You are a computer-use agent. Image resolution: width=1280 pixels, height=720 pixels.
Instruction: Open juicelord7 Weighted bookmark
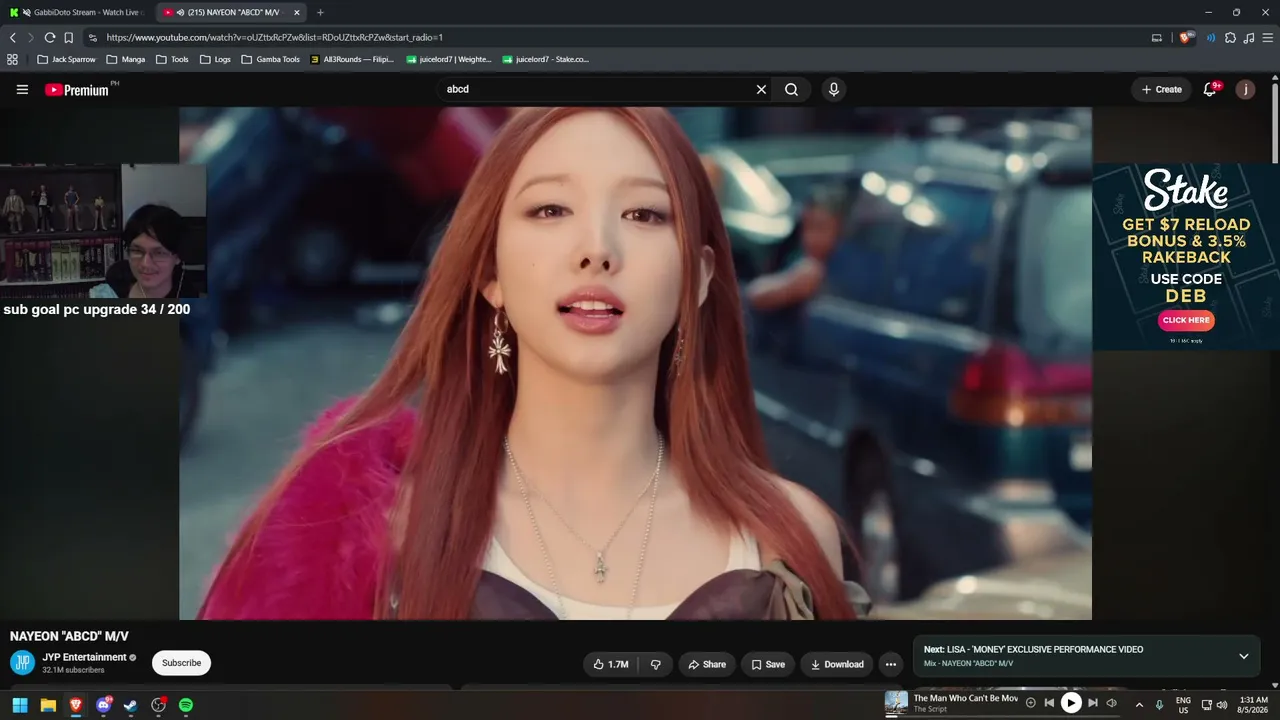449,59
